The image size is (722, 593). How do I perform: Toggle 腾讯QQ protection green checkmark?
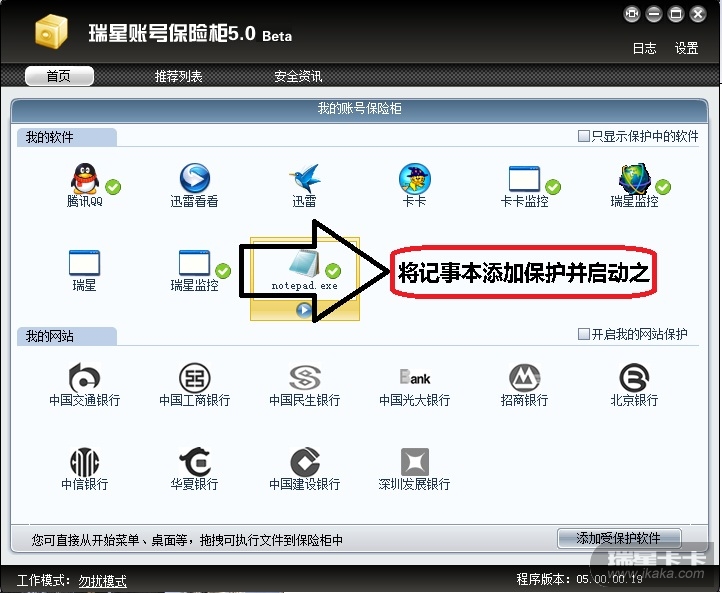click(x=113, y=187)
